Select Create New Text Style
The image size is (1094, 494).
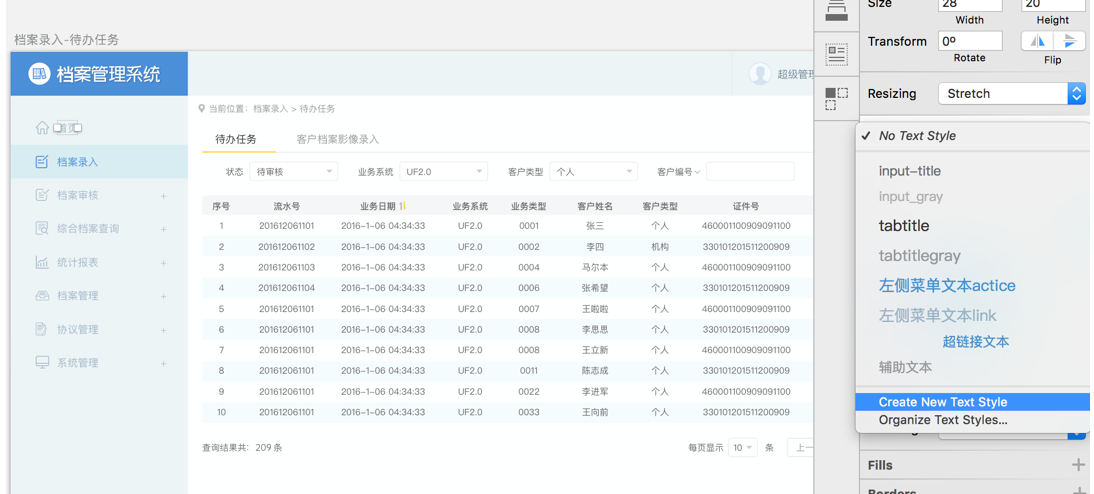click(972, 402)
